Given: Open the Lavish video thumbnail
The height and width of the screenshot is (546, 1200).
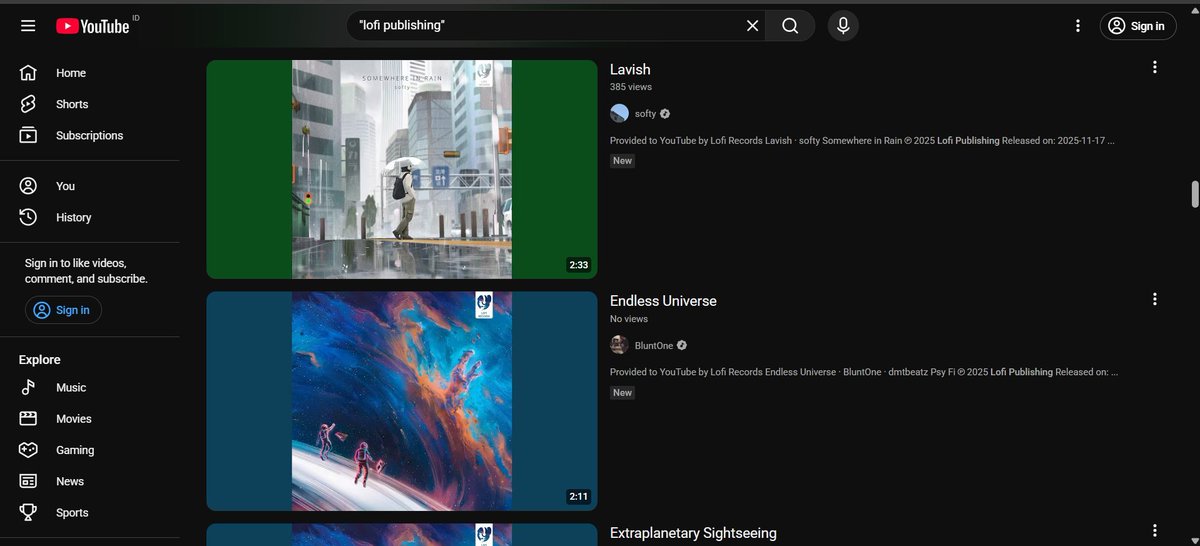Looking at the screenshot, I should pos(402,169).
